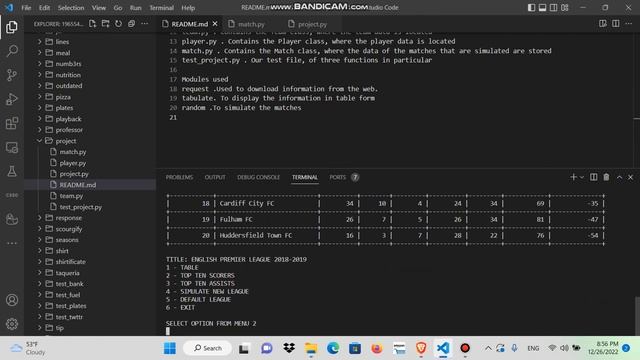Switch to PORTS panel tab

[338, 177]
